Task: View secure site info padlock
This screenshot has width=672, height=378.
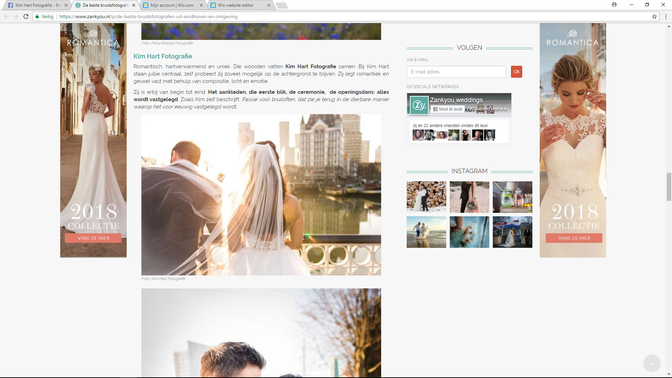Action: tap(37, 16)
